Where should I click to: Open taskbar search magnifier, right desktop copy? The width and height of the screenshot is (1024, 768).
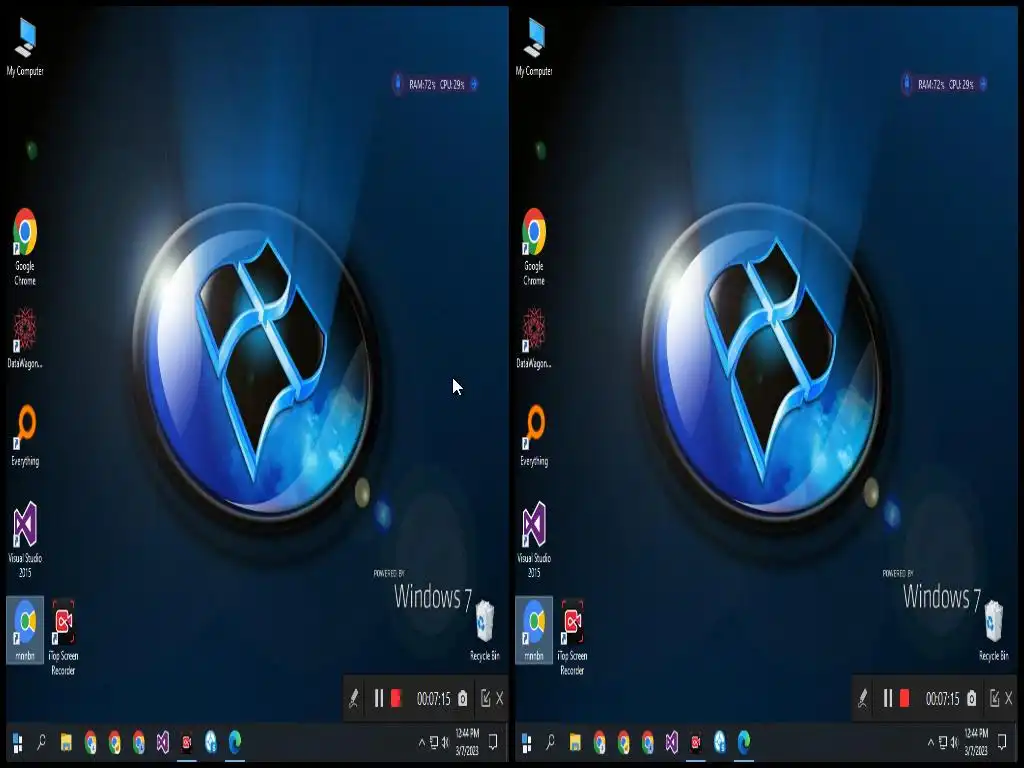[x=550, y=743]
